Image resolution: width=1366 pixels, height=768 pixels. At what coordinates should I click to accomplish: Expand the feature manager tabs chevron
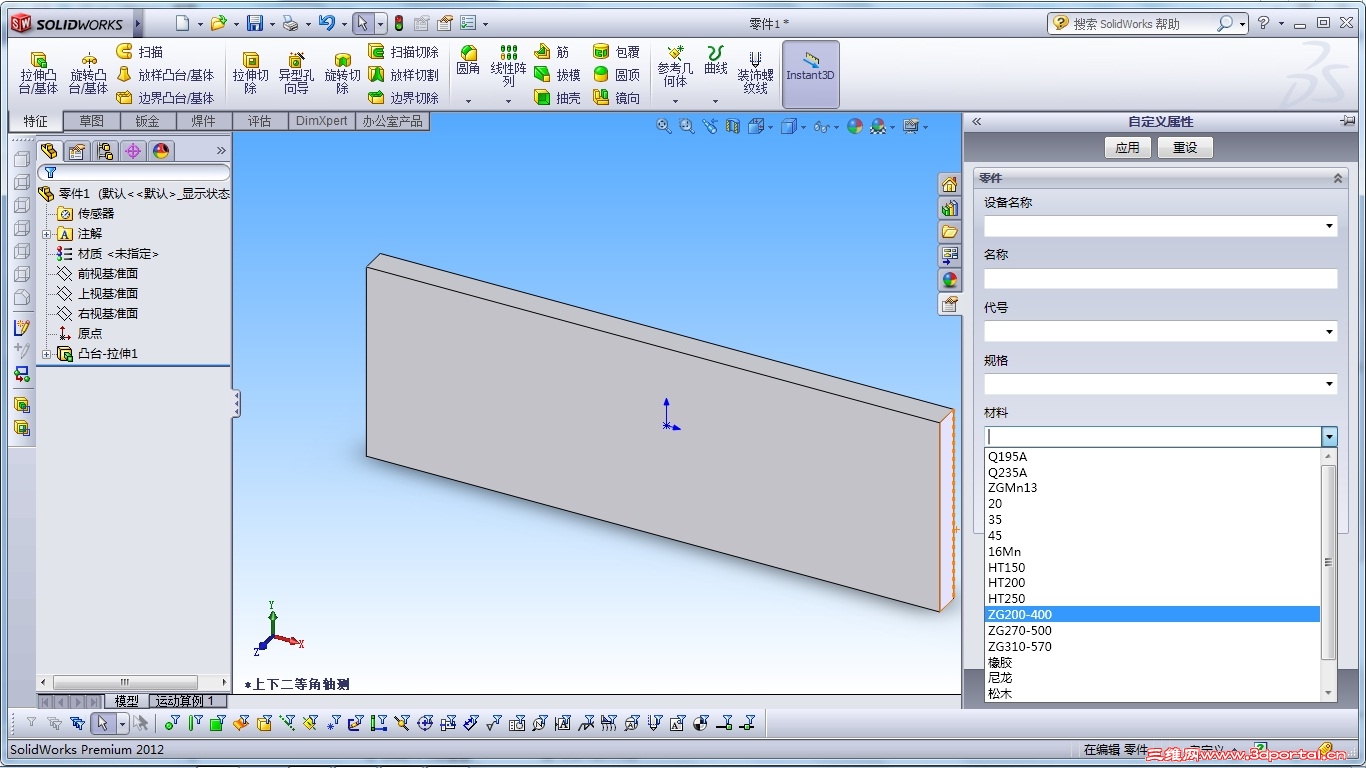click(221, 151)
